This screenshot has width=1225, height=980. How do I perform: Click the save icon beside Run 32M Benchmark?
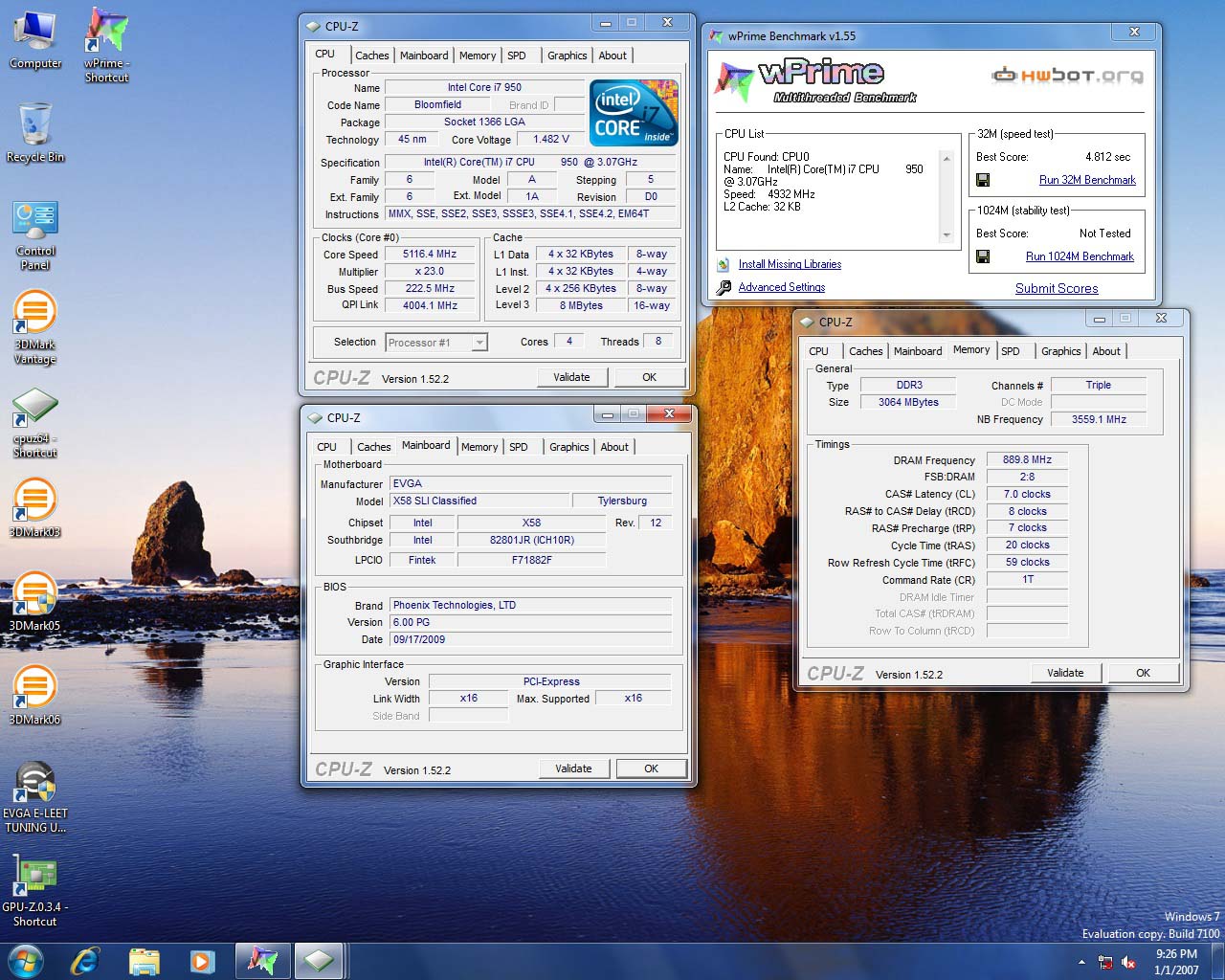coord(983,180)
